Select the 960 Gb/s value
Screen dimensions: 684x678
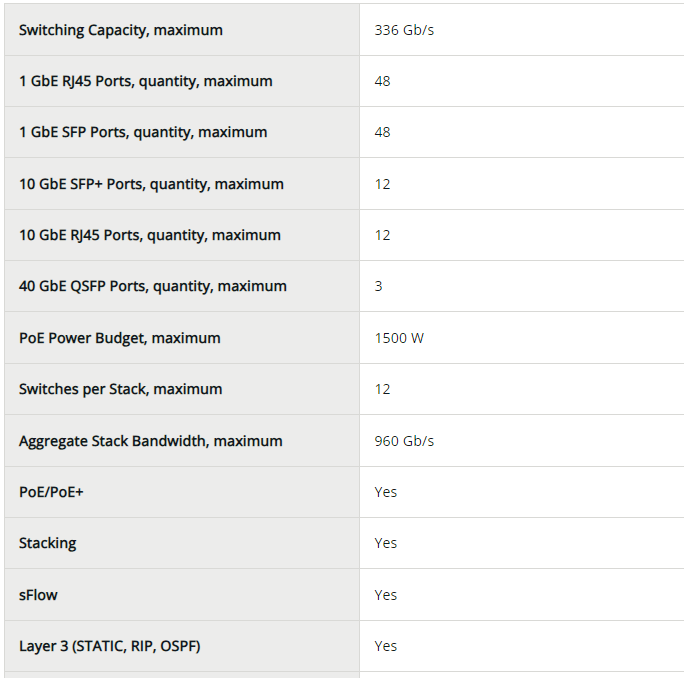coord(404,441)
